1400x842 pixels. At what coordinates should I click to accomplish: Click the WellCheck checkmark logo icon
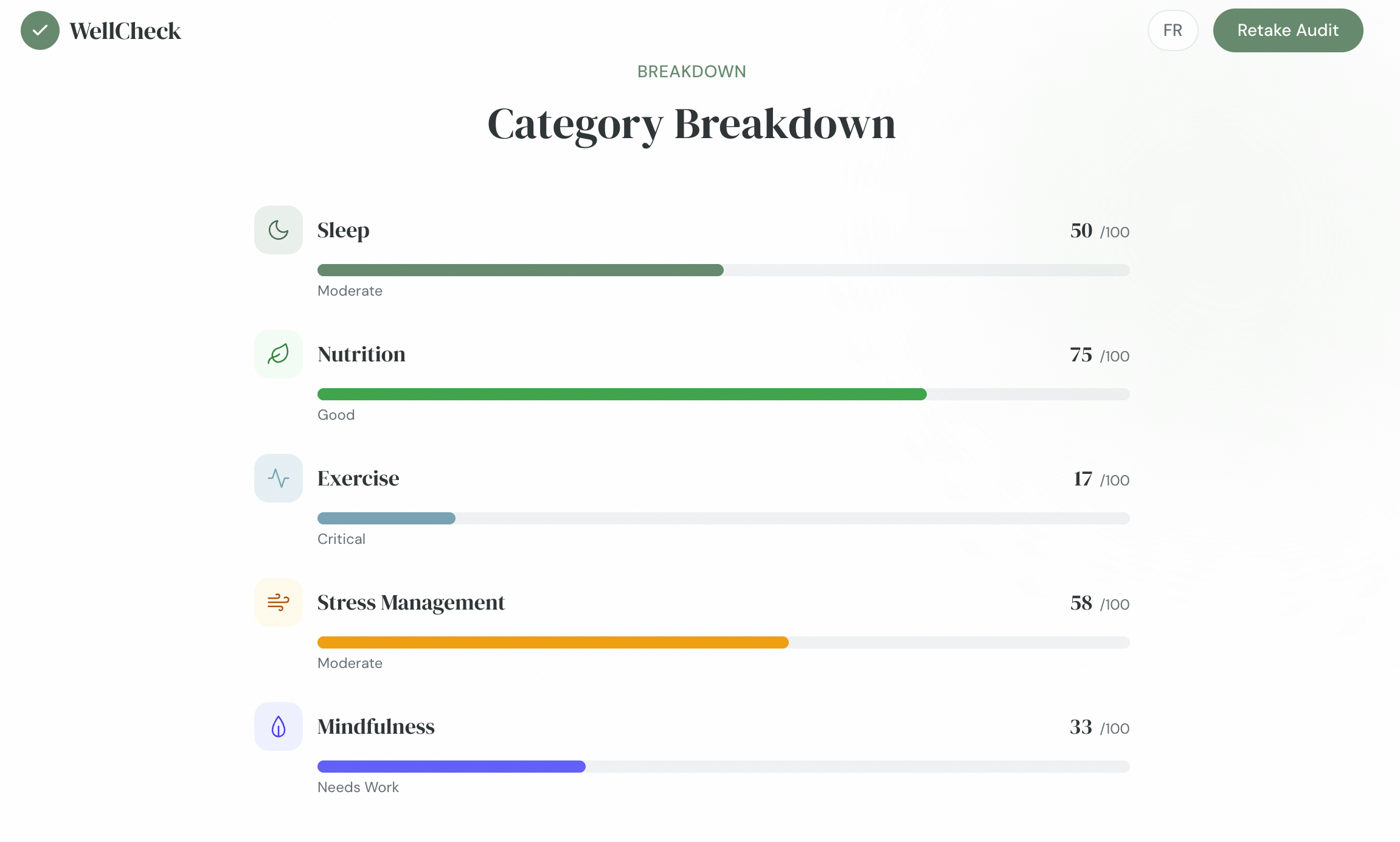[40, 30]
